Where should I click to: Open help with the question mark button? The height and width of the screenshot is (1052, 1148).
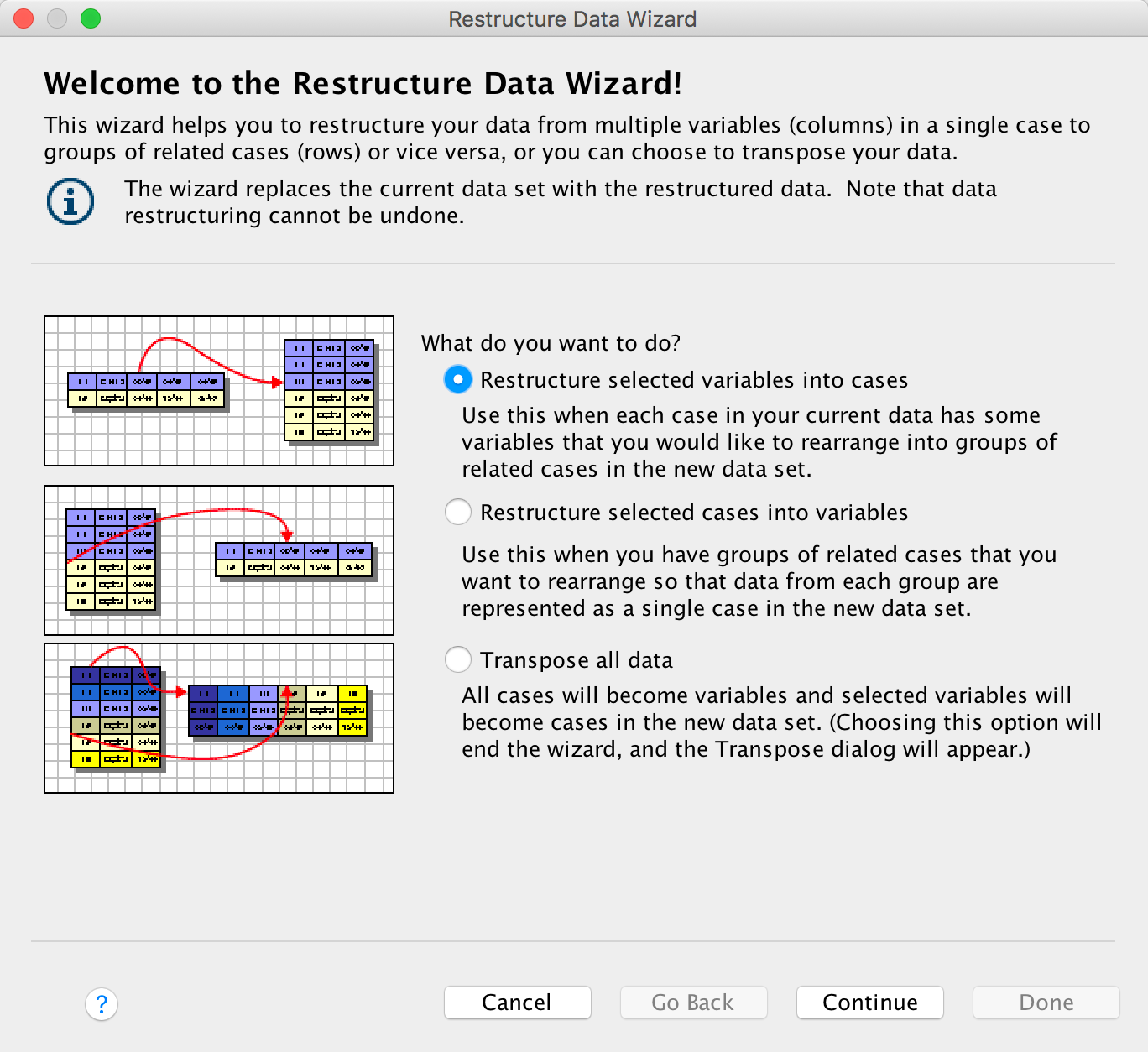pos(102,1003)
